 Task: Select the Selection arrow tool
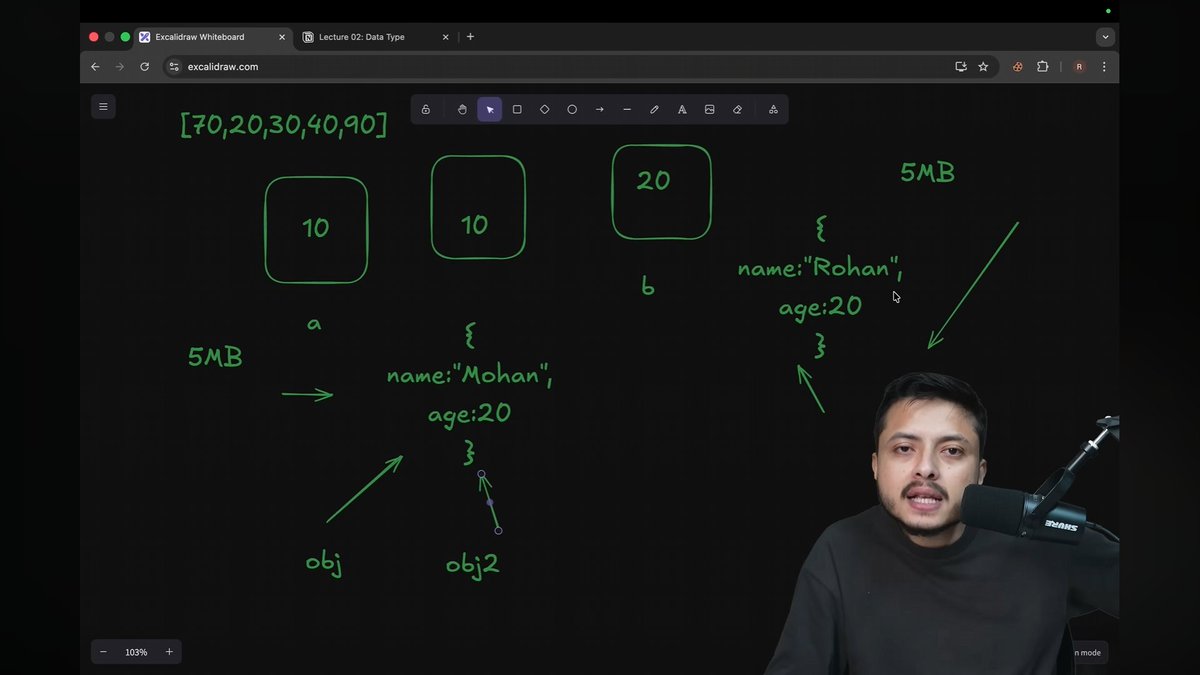click(x=490, y=109)
